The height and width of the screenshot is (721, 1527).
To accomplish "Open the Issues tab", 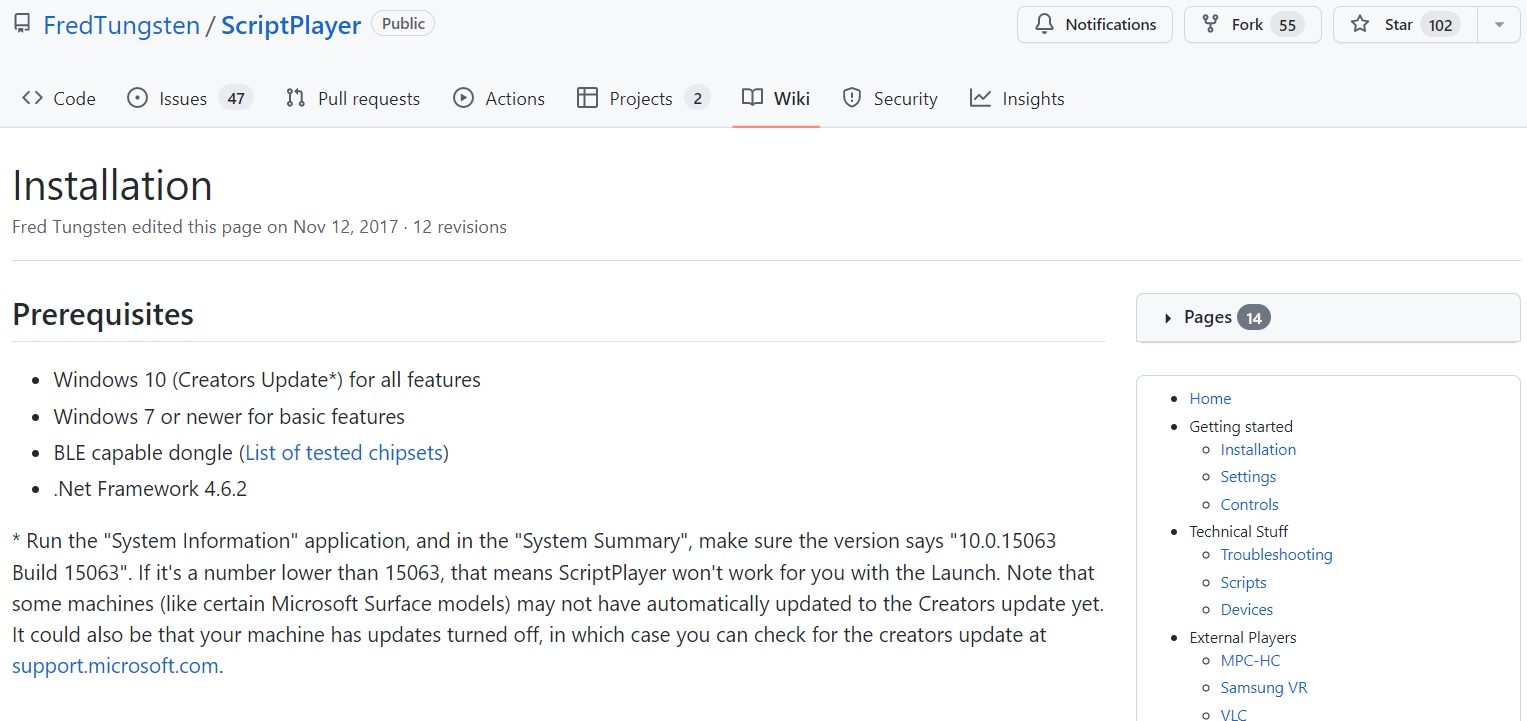I will pyautogui.click(x=190, y=98).
